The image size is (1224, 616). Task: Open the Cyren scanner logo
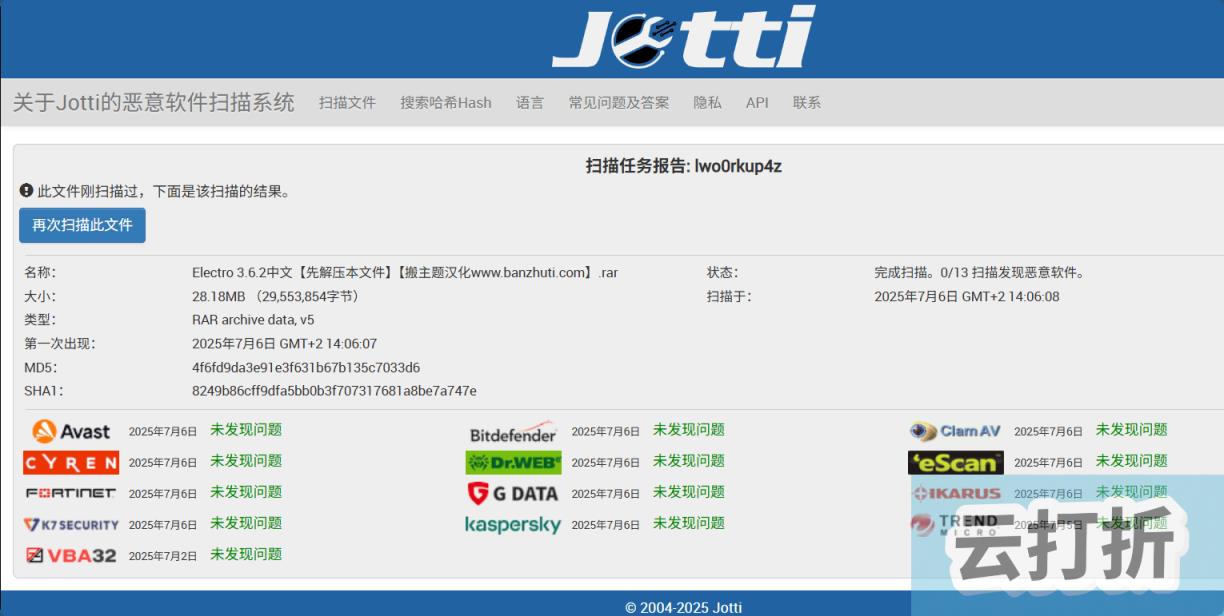pos(71,462)
